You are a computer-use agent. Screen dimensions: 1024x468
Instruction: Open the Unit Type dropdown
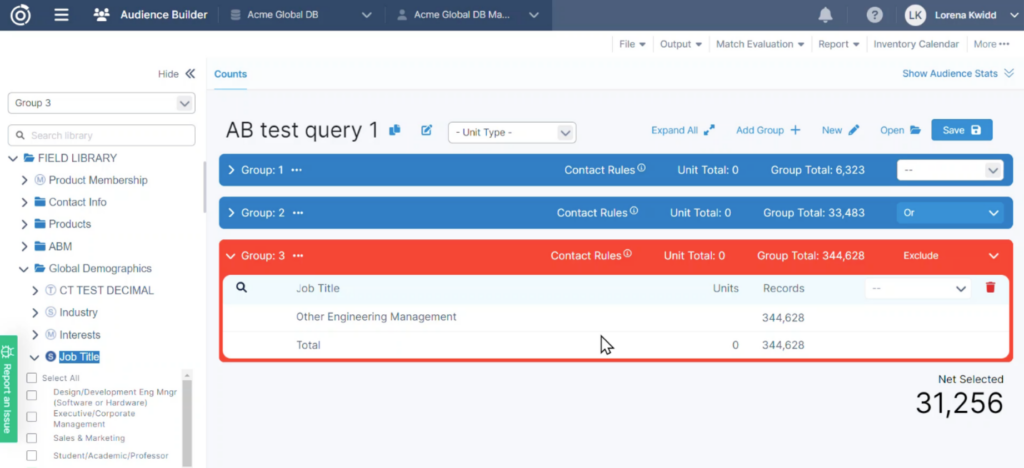pos(512,132)
